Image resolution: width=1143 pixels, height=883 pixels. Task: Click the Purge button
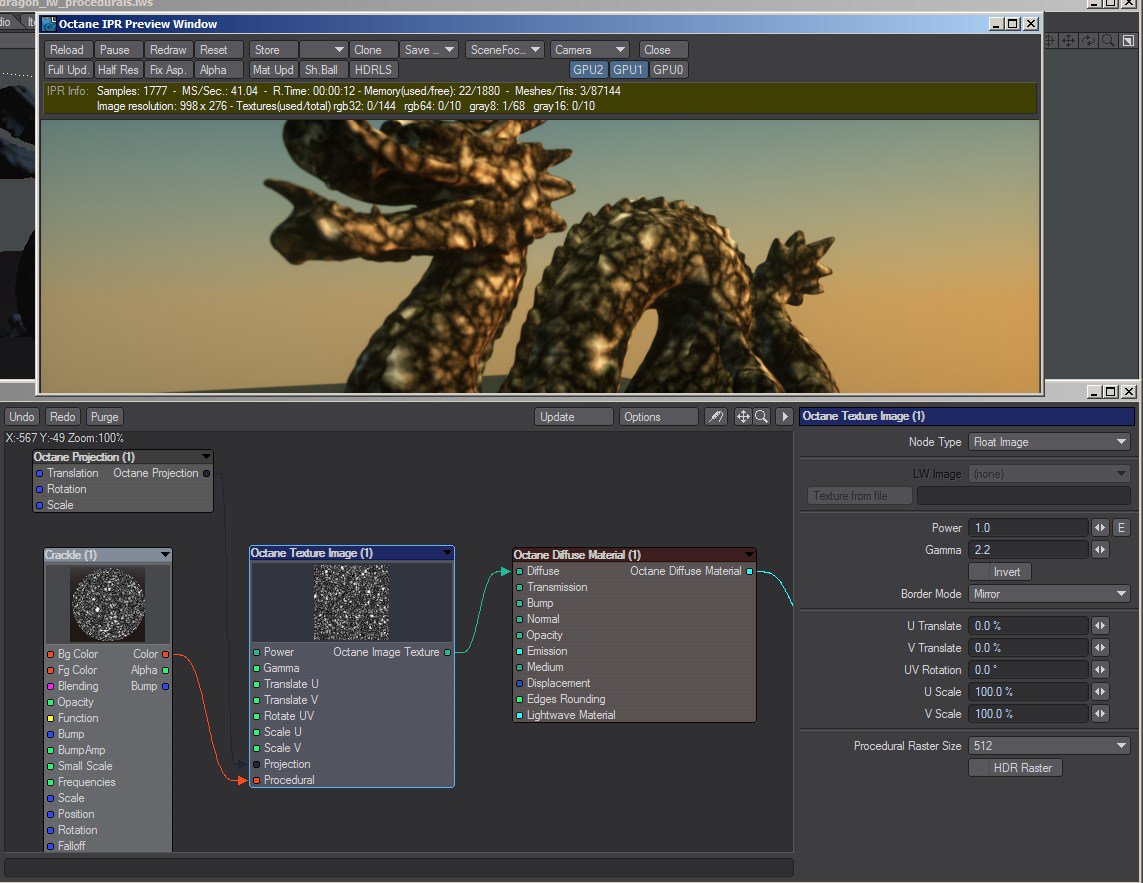(x=104, y=416)
